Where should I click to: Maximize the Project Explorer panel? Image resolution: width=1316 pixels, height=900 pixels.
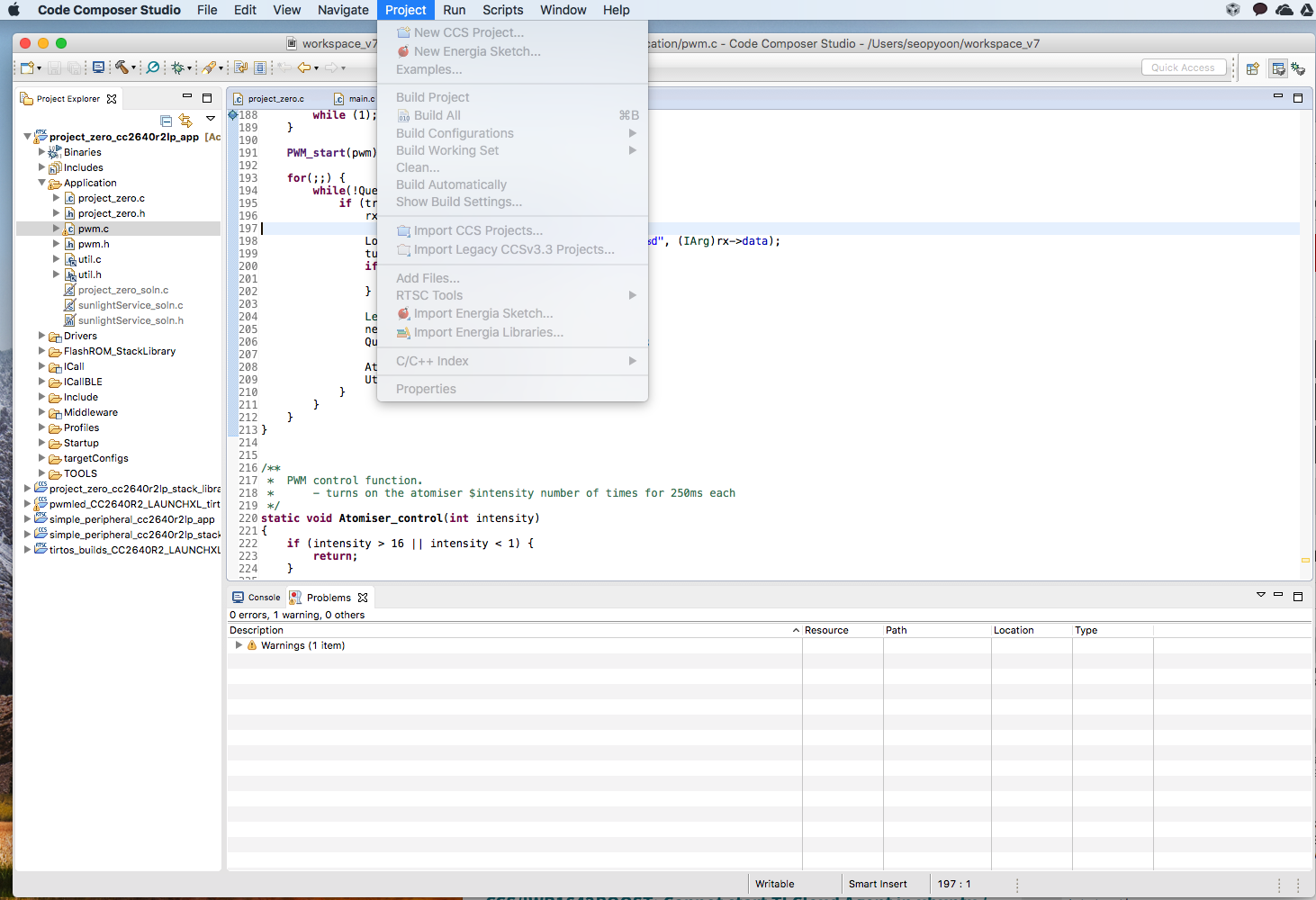click(207, 97)
